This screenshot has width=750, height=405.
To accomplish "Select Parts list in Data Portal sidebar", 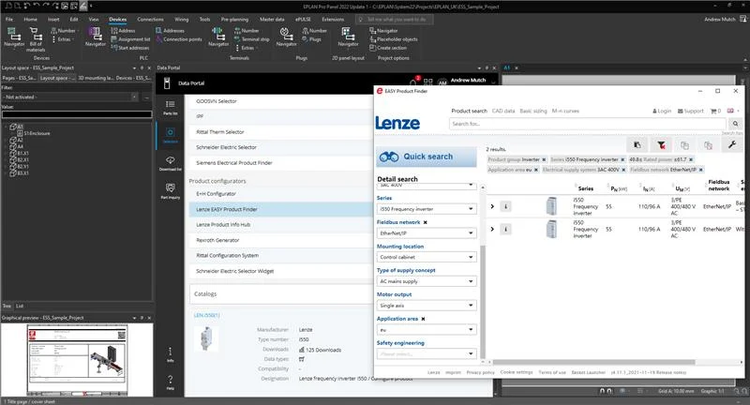I will tap(170, 108).
